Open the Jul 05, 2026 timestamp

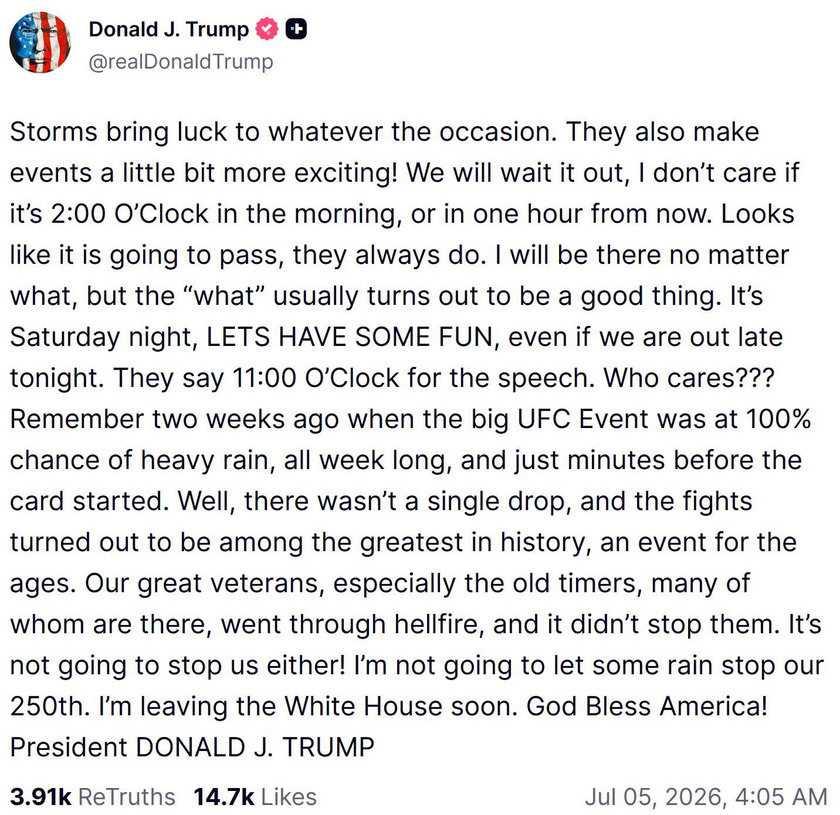tap(707, 797)
